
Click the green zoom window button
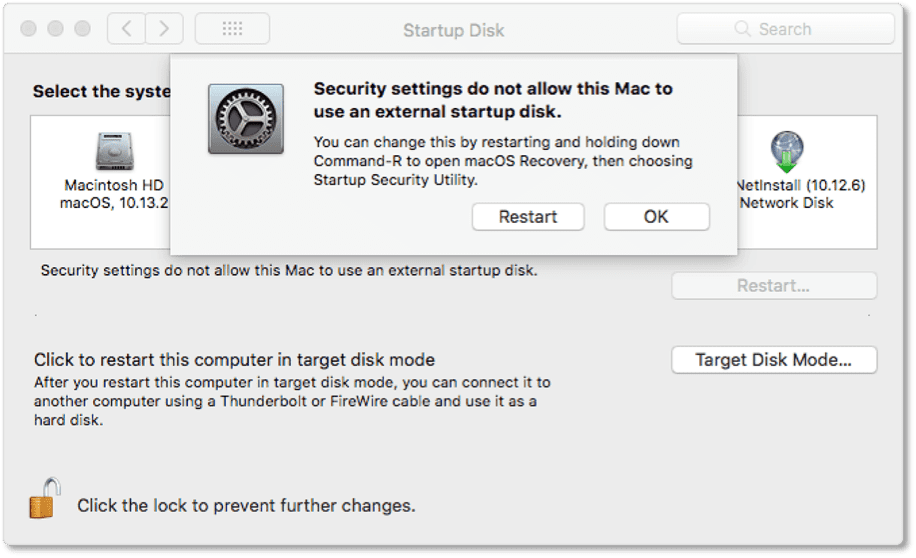(x=82, y=29)
